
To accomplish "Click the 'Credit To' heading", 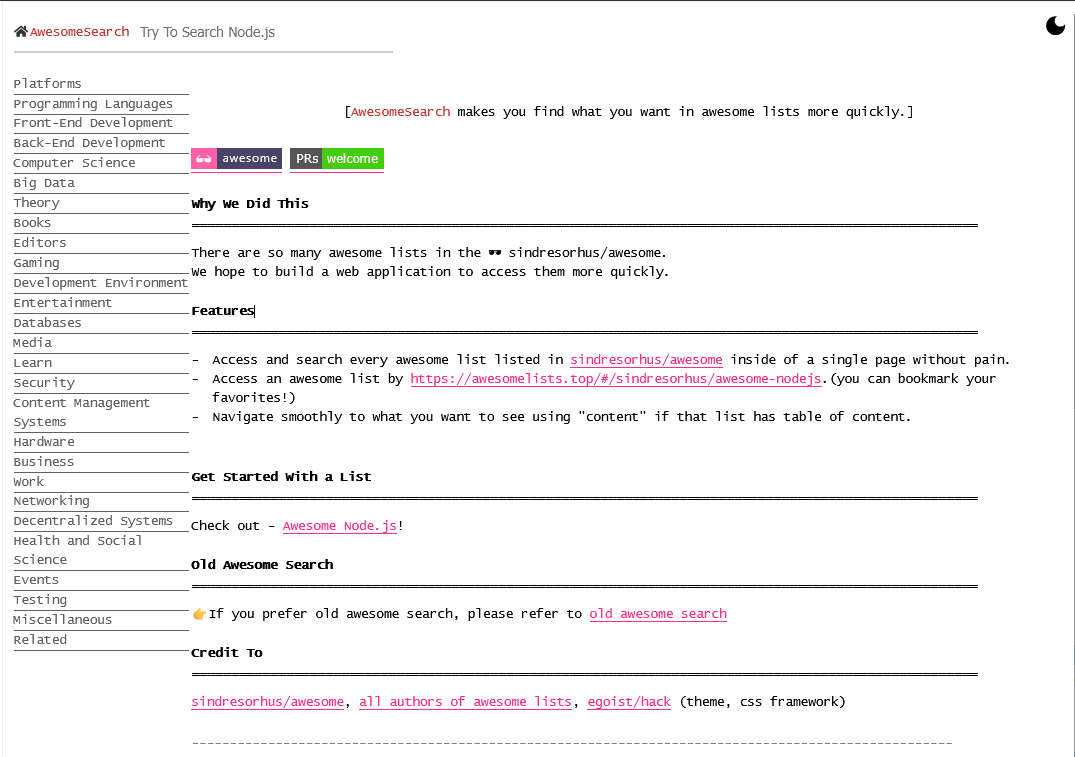I will tap(227, 652).
